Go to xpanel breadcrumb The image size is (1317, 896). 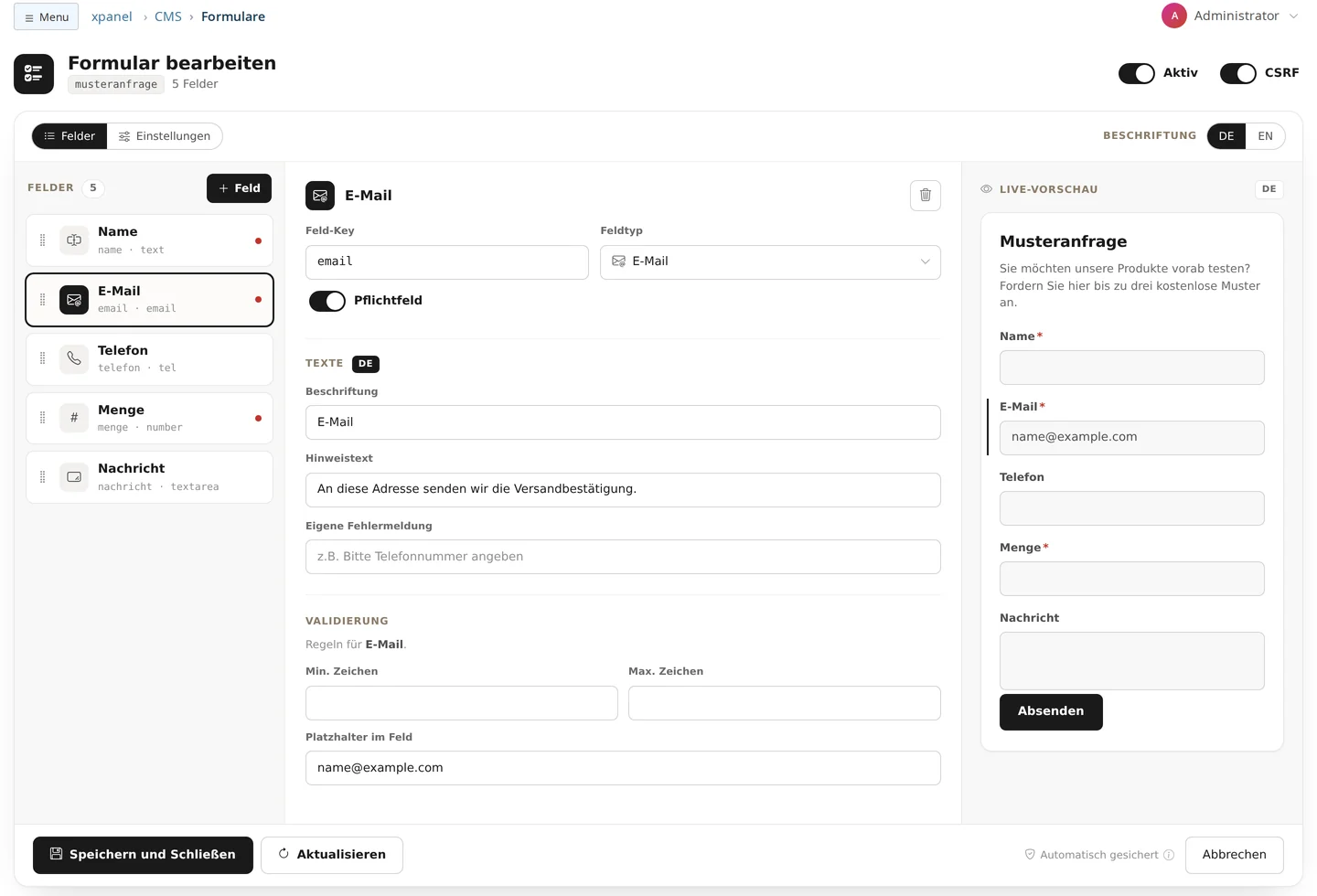pyautogui.click(x=112, y=16)
